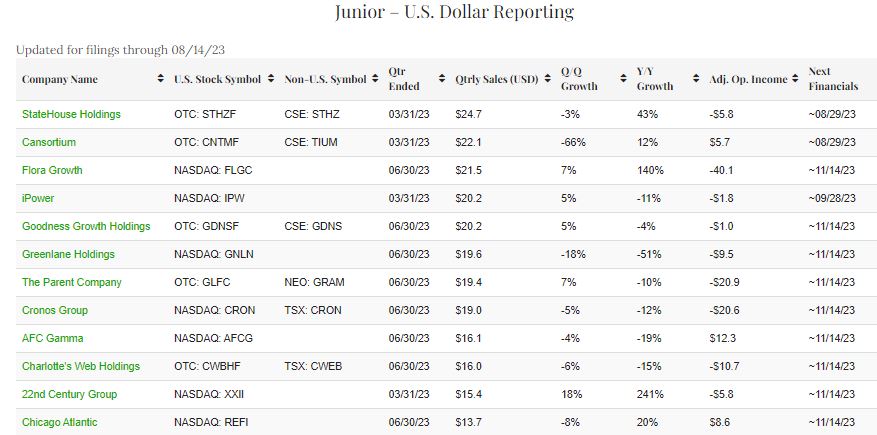The height and width of the screenshot is (435, 877).
Task: Open StateHouse Holdings company link
Action: click(71, 115)
